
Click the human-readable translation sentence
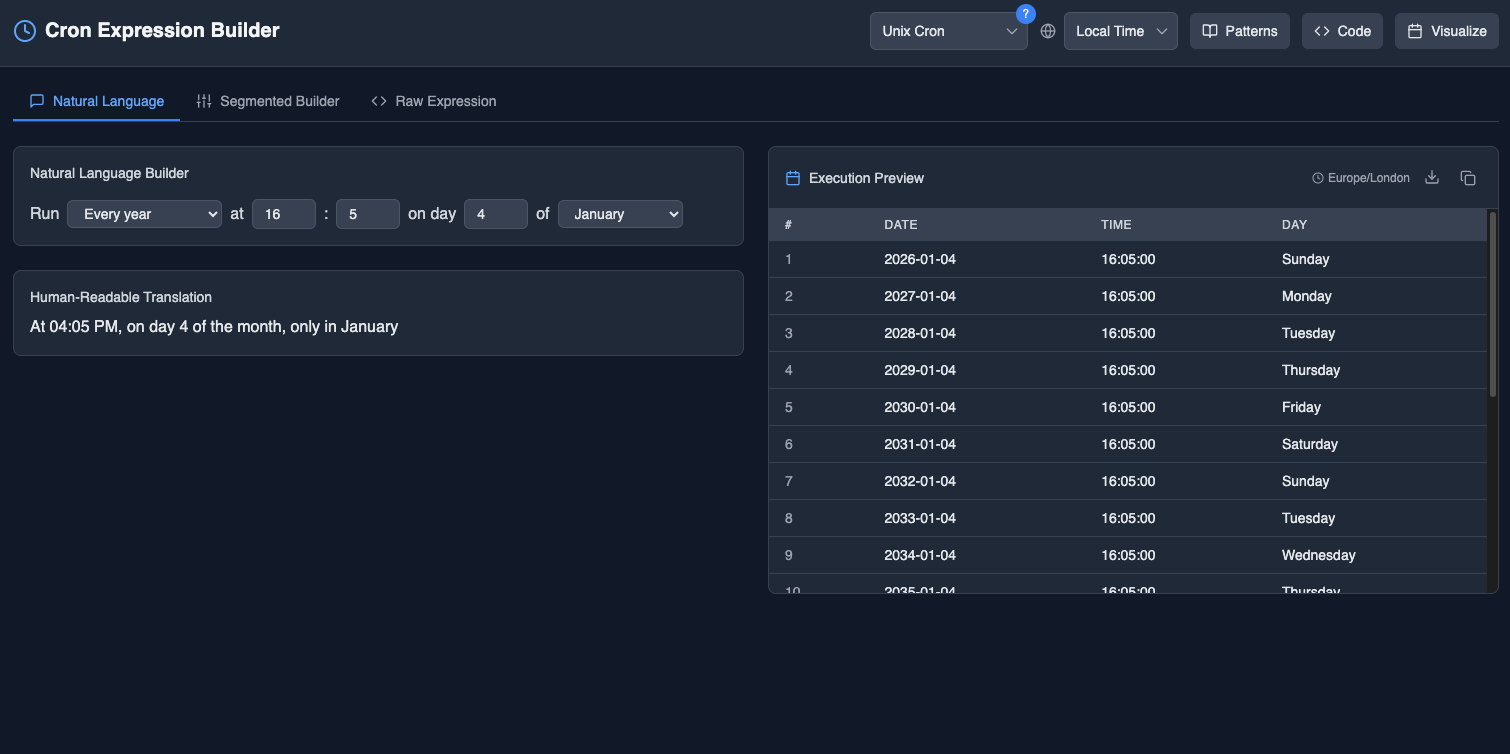[x=214, y=326]
